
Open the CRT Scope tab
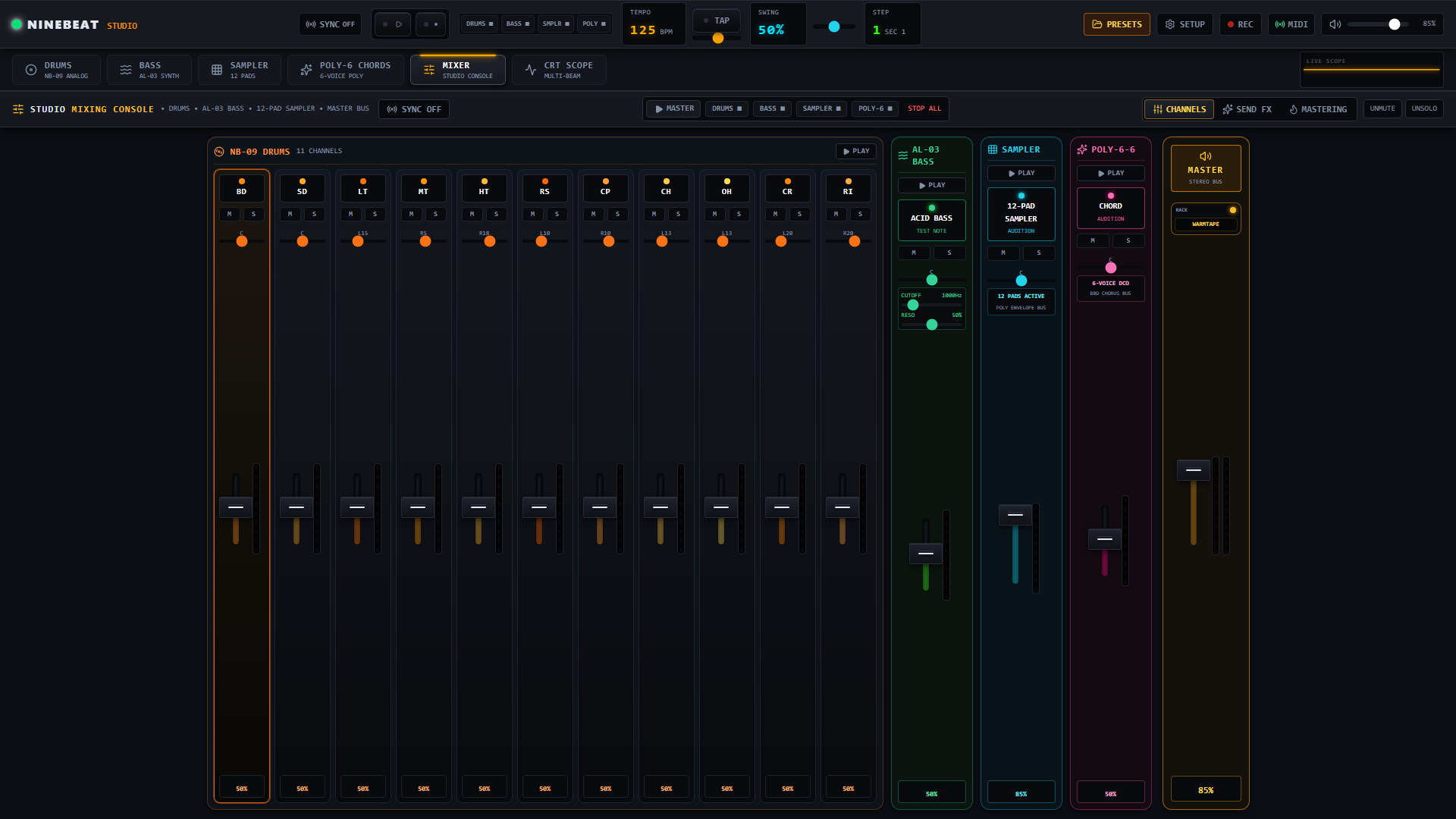click(559, 70)
